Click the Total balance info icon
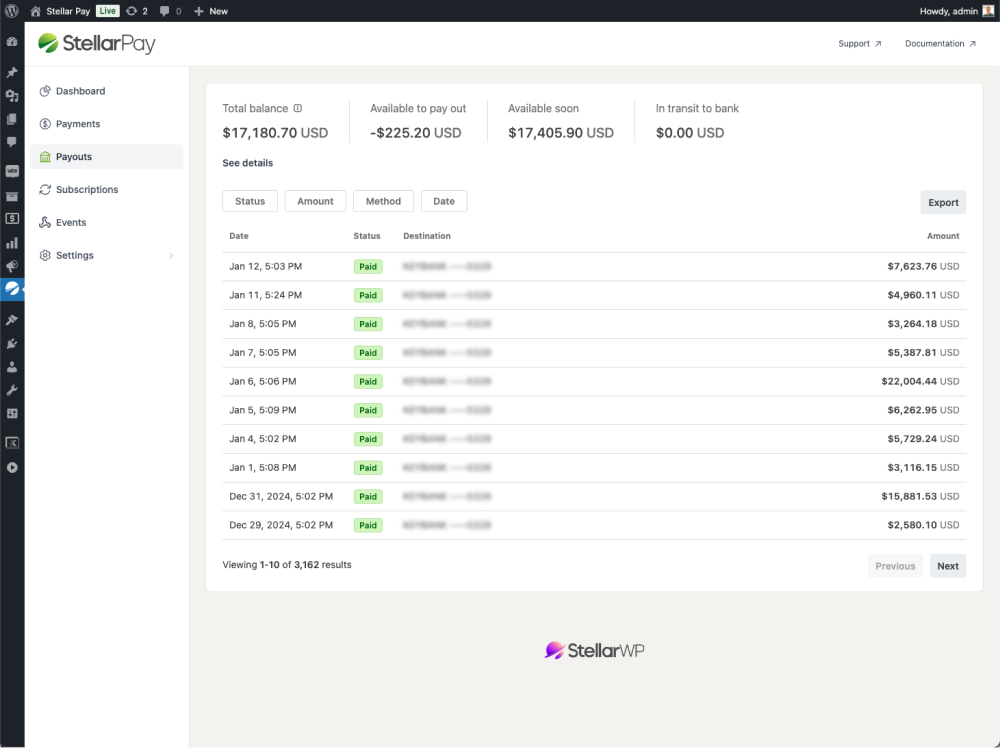 pos(298,109)
